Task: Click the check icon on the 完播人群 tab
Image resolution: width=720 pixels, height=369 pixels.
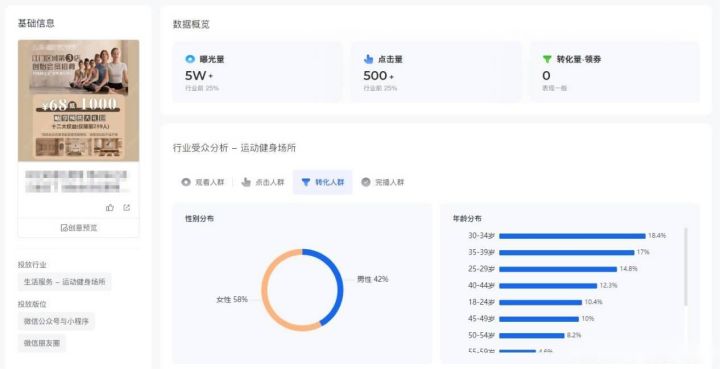Action: (x=366, y=182)
